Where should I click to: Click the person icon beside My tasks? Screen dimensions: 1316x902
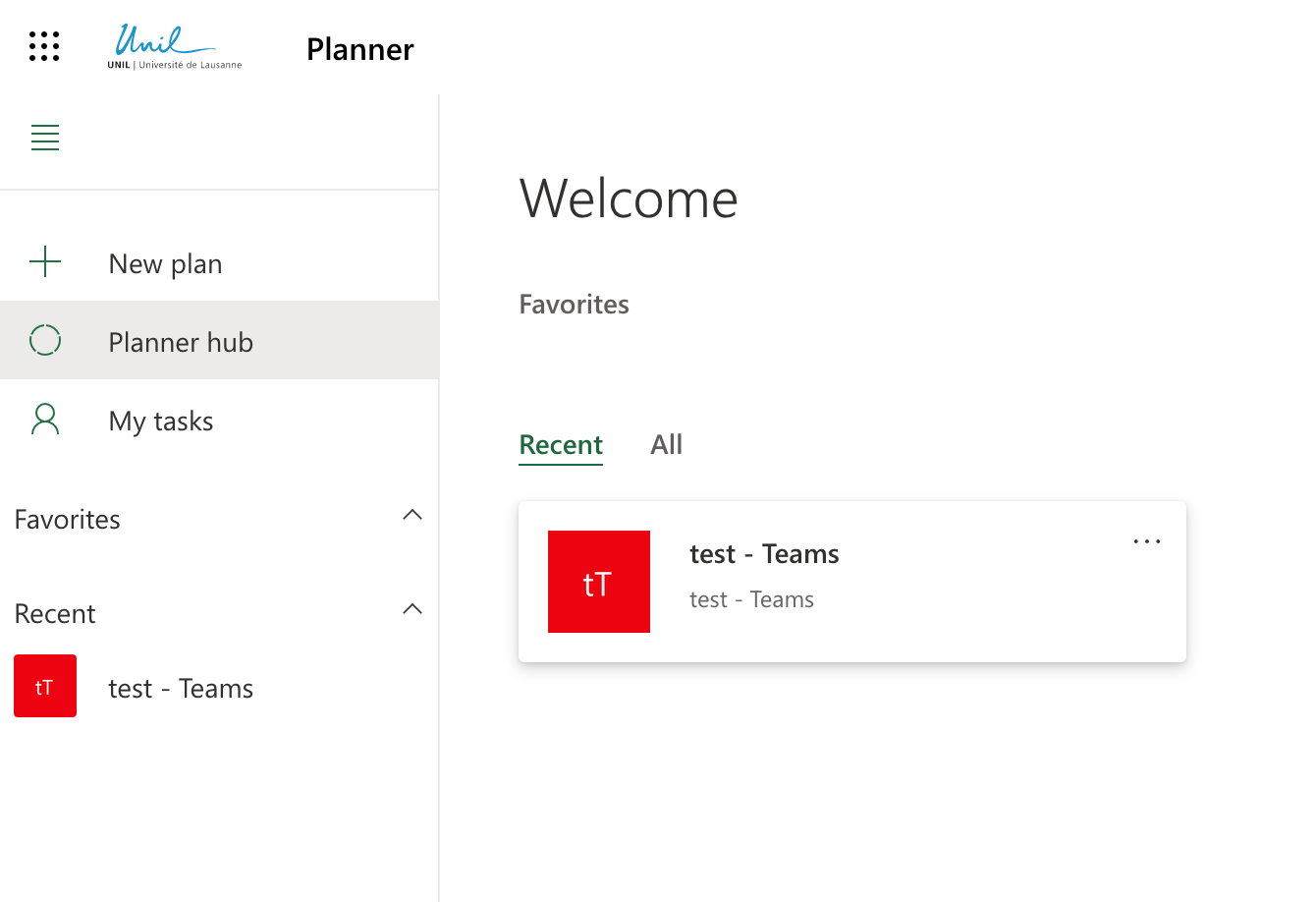click(x=45, y=420)
